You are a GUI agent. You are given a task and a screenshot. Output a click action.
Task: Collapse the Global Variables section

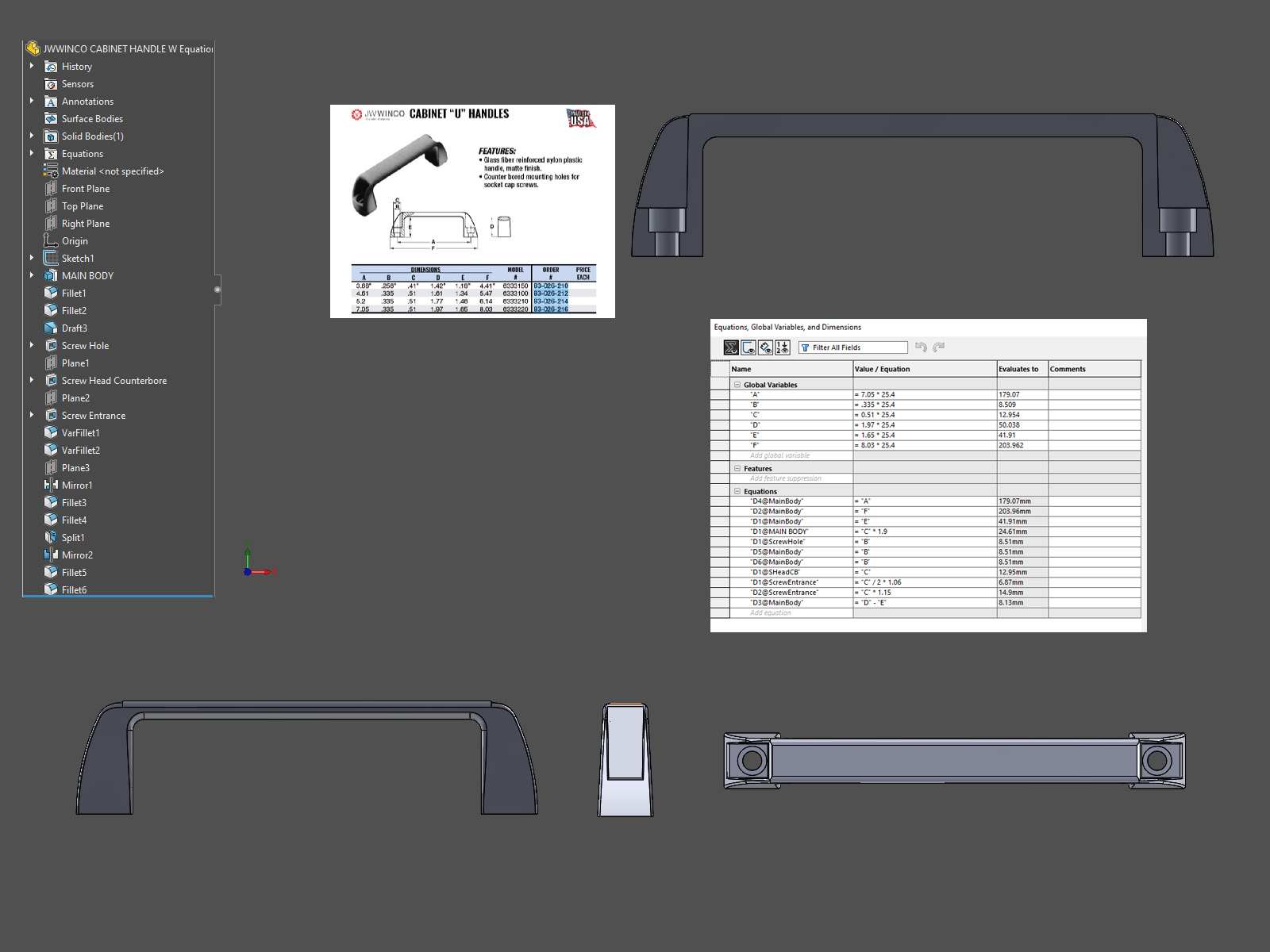[x=737, y=385]
